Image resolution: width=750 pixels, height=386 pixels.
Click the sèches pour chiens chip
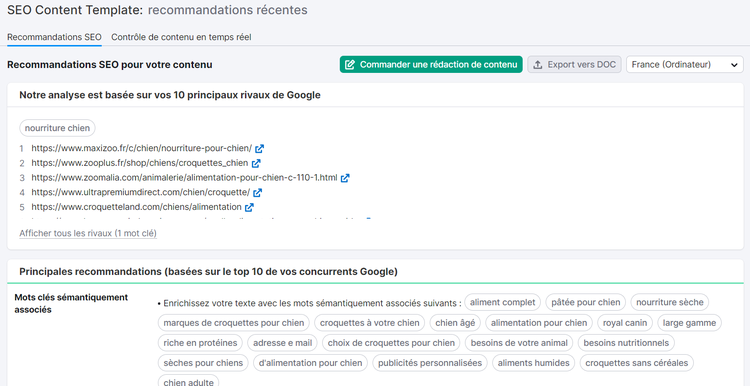click(203, 363)
